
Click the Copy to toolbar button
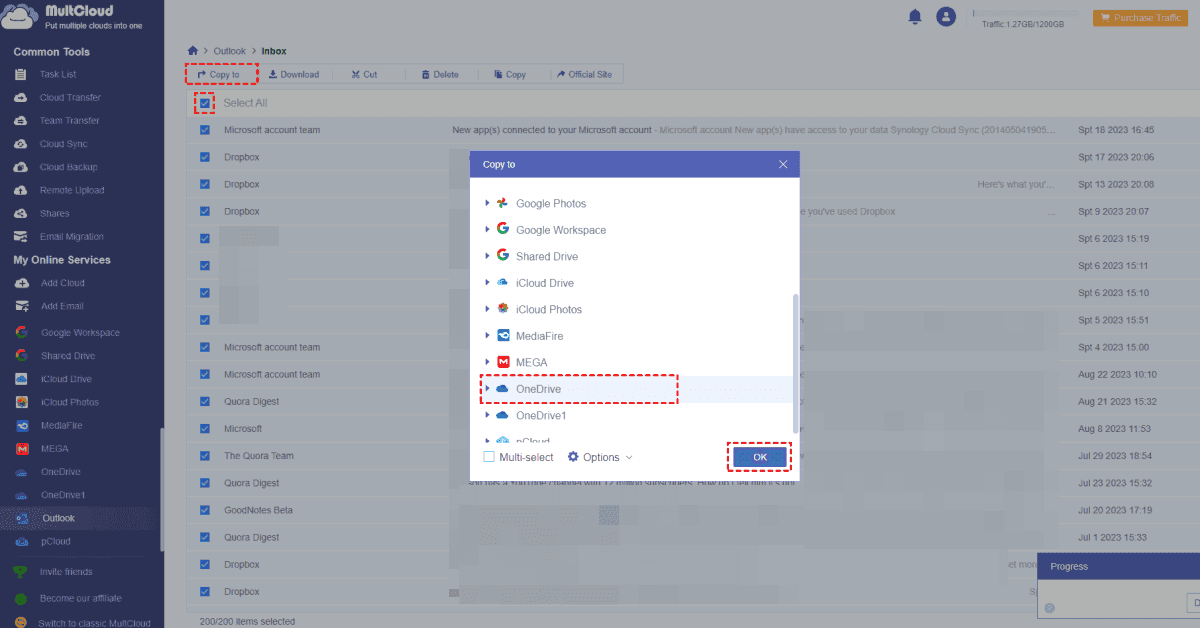[221, 74]
